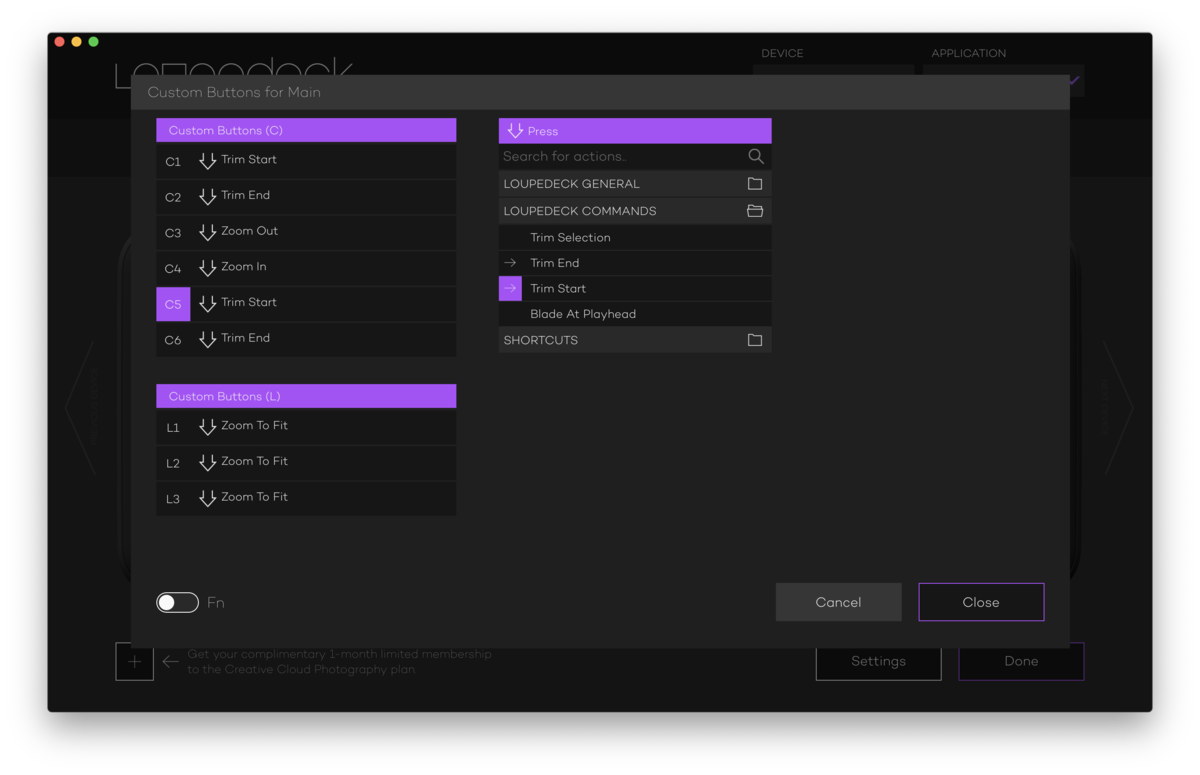
Task: Toggle the Fn switch
Action: (x=177, y=602)
